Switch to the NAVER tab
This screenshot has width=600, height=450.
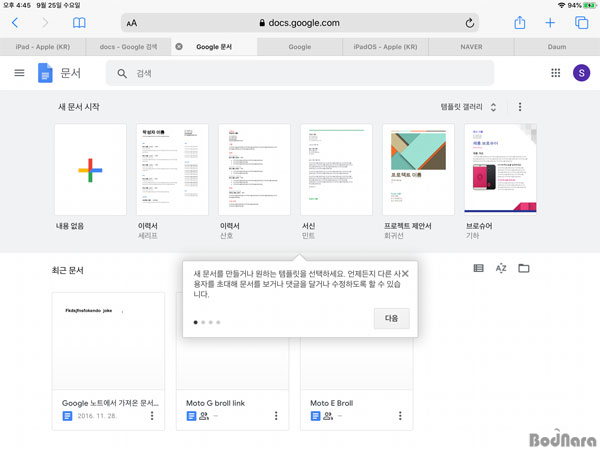click(471, 47)
